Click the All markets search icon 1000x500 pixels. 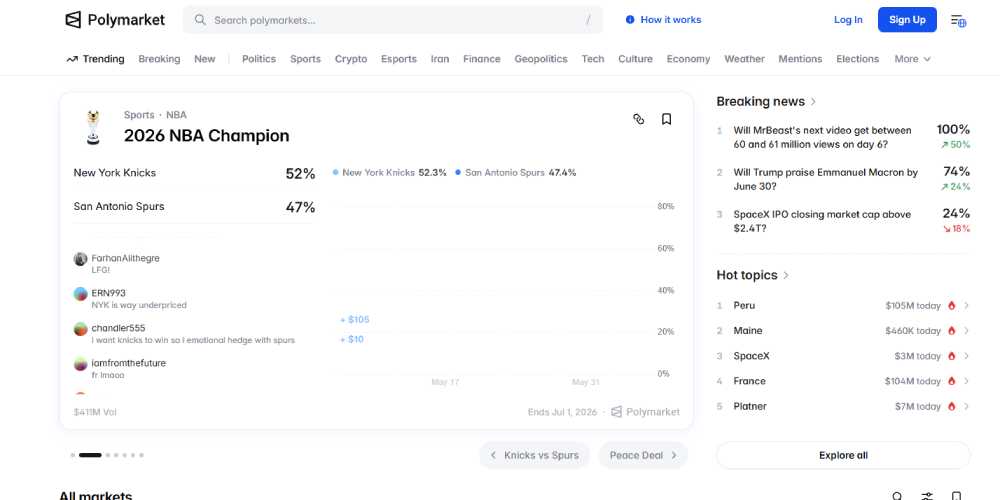pyautogui.click(x=897, y=496)
